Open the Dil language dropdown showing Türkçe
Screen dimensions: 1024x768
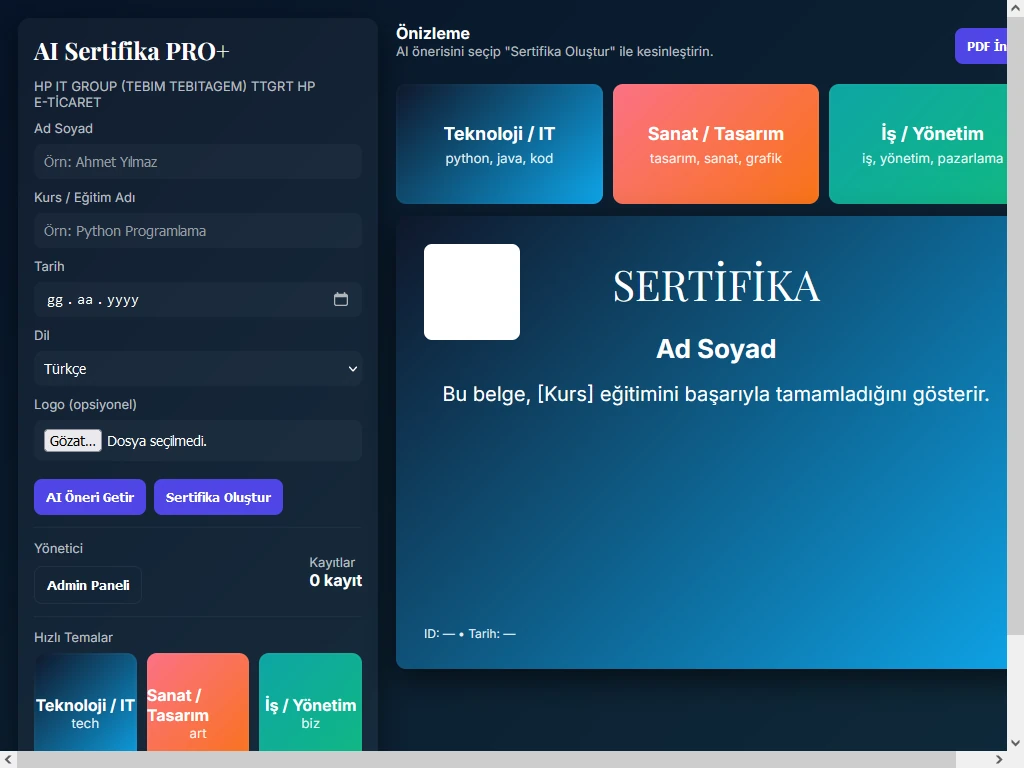197,369
